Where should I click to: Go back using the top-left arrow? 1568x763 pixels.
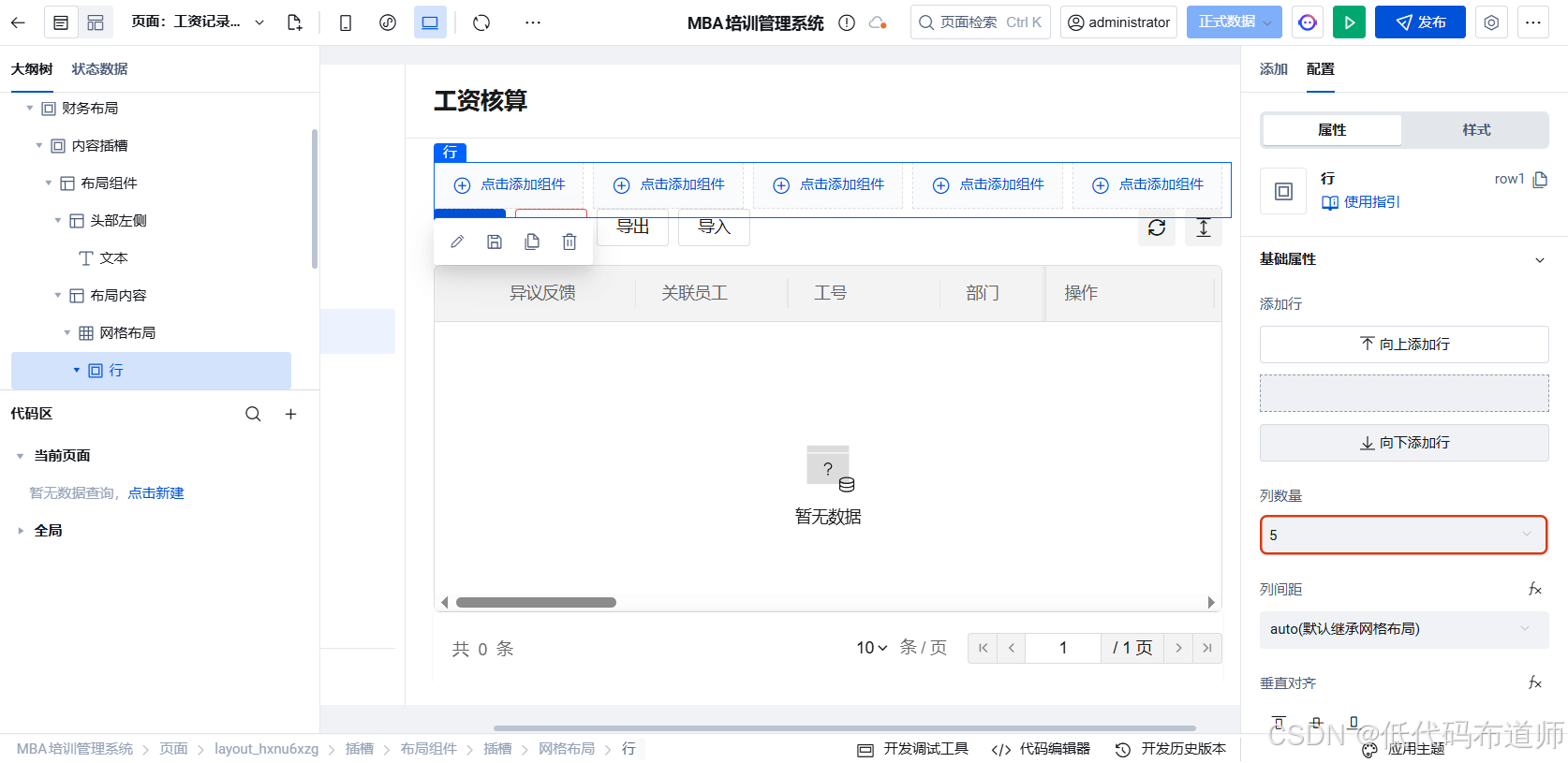[18, 22]
